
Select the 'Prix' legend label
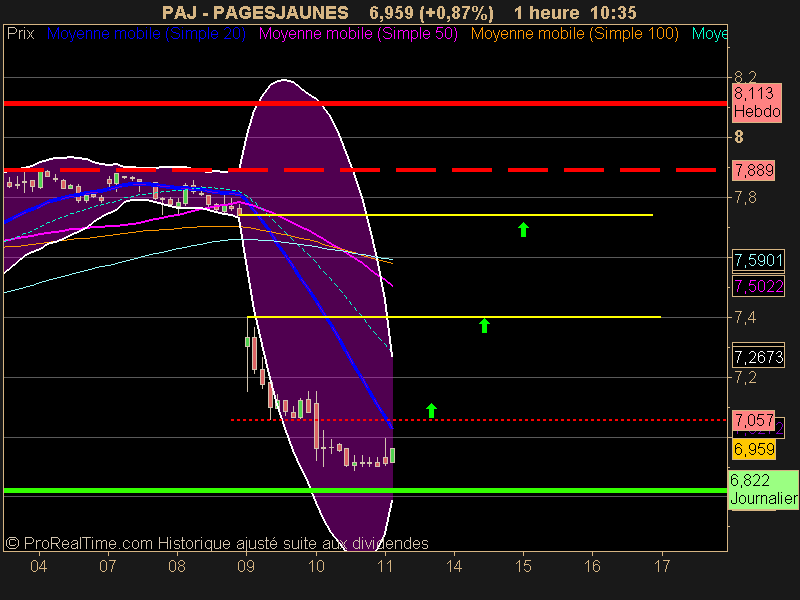point(20,34)
